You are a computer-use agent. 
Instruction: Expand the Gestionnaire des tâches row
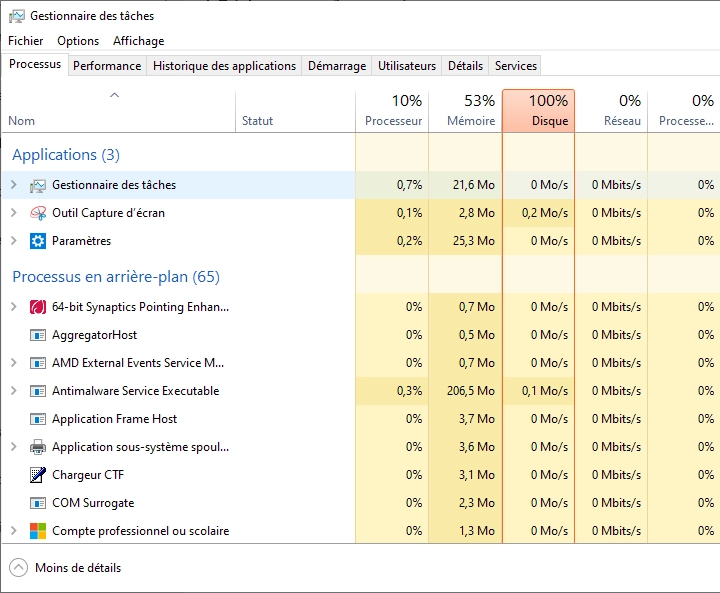[x=14, y=185]
